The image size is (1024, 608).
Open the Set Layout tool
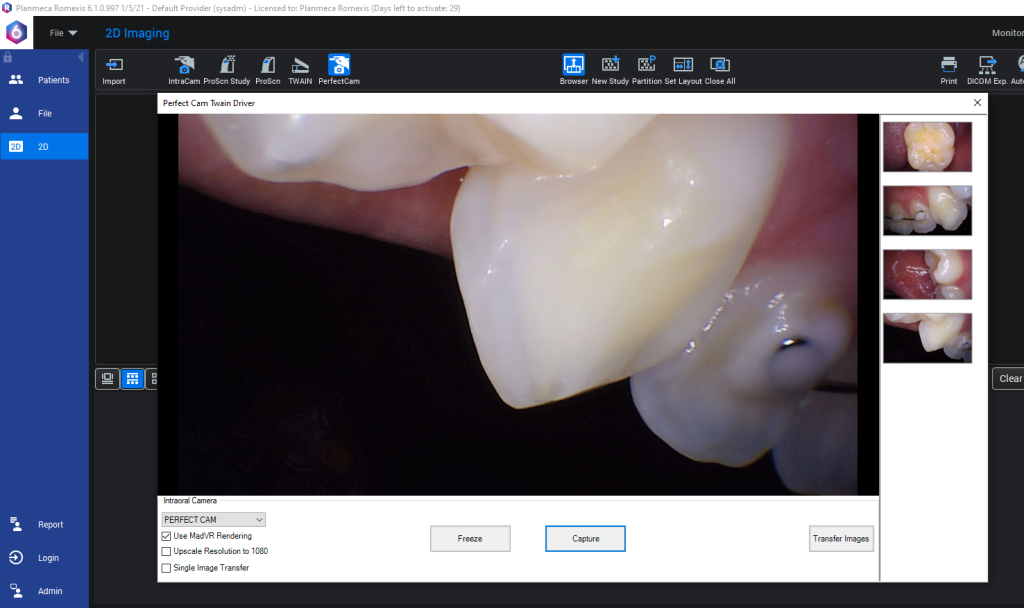pos(683,66)
